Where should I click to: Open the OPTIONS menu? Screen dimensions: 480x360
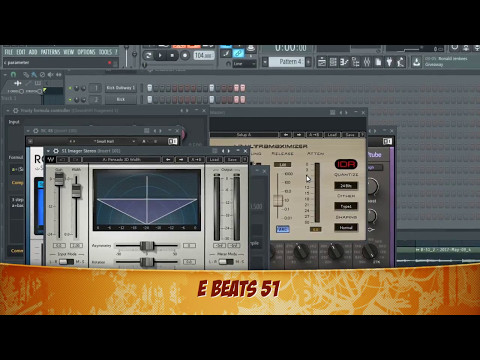pos(86,52)
